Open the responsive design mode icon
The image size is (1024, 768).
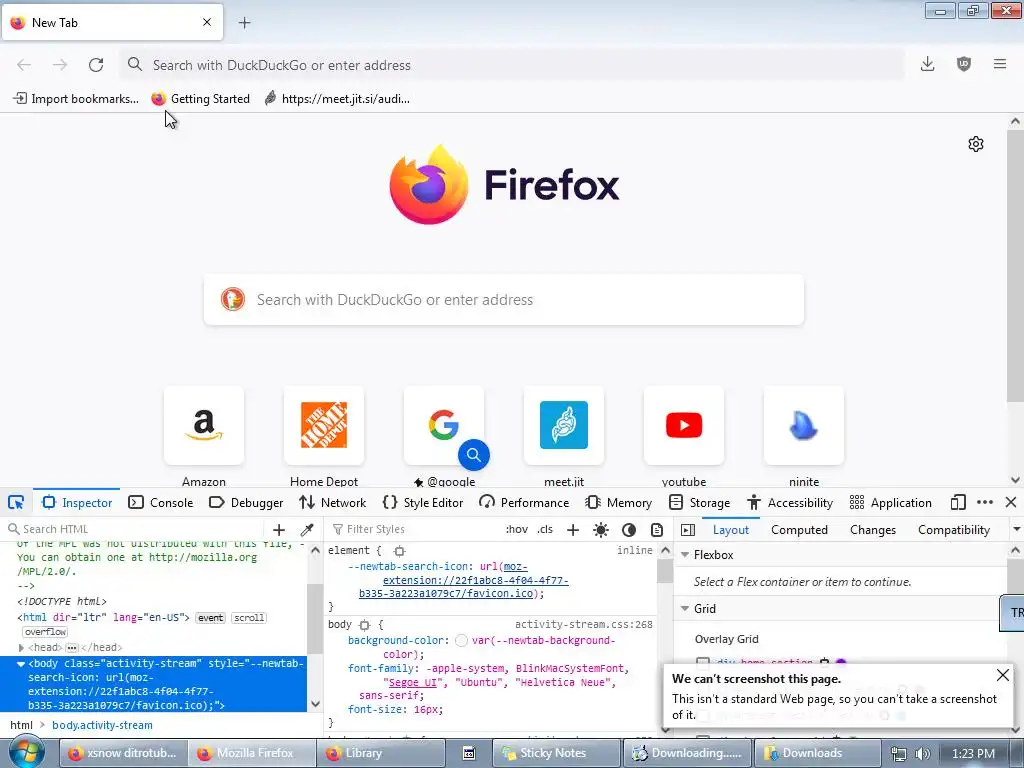coord(957,502)
